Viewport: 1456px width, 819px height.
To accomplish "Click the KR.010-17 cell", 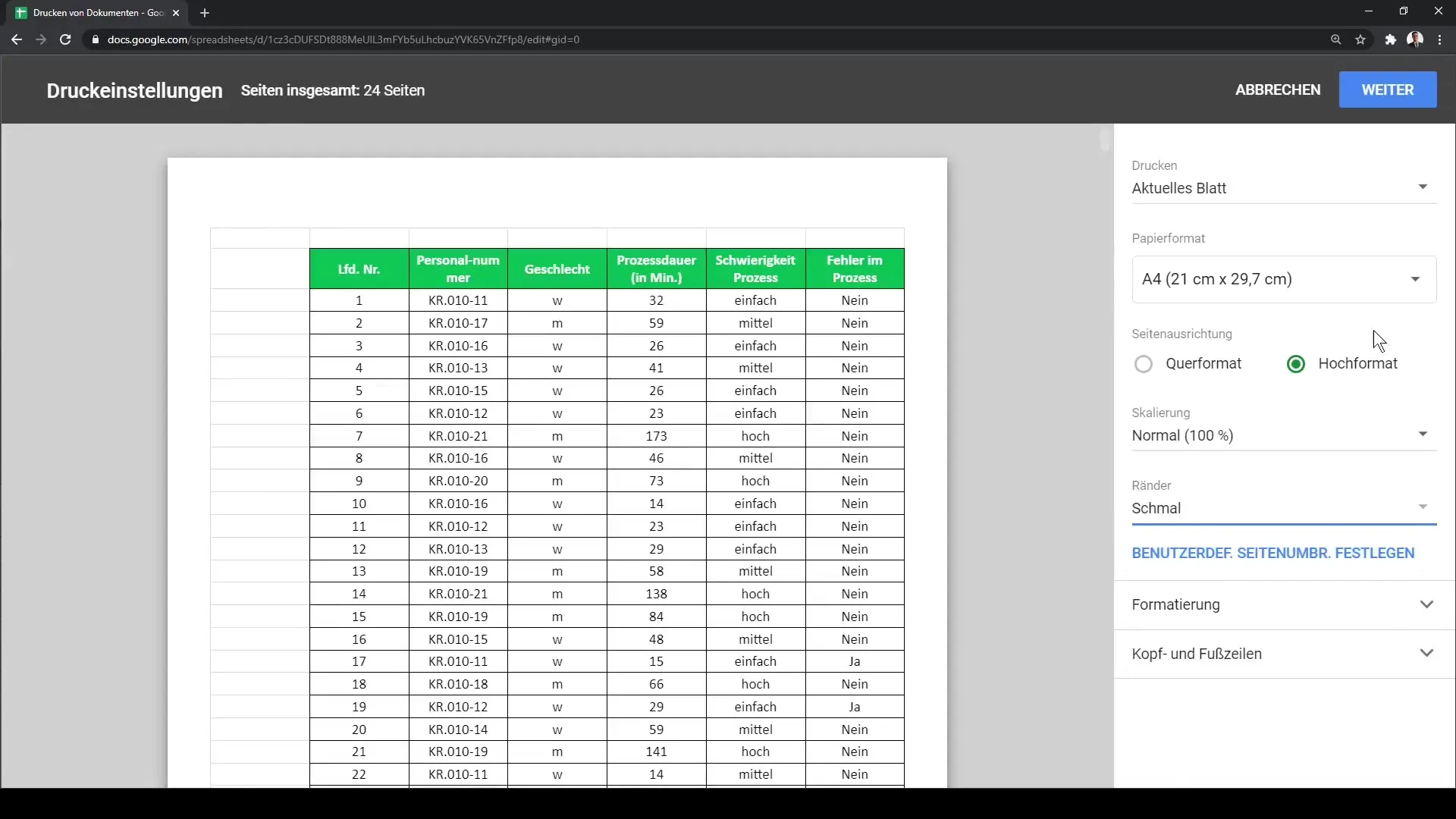I will coord(458,323).
